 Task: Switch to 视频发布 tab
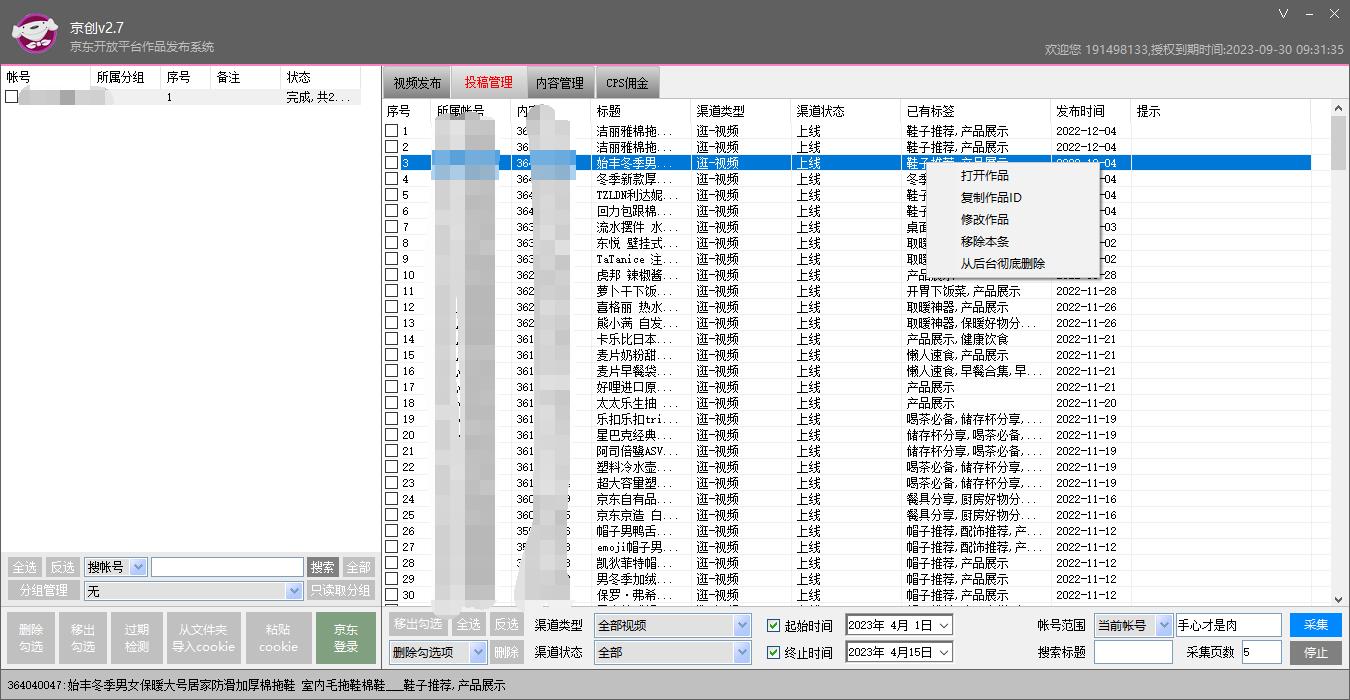point(416,83)
